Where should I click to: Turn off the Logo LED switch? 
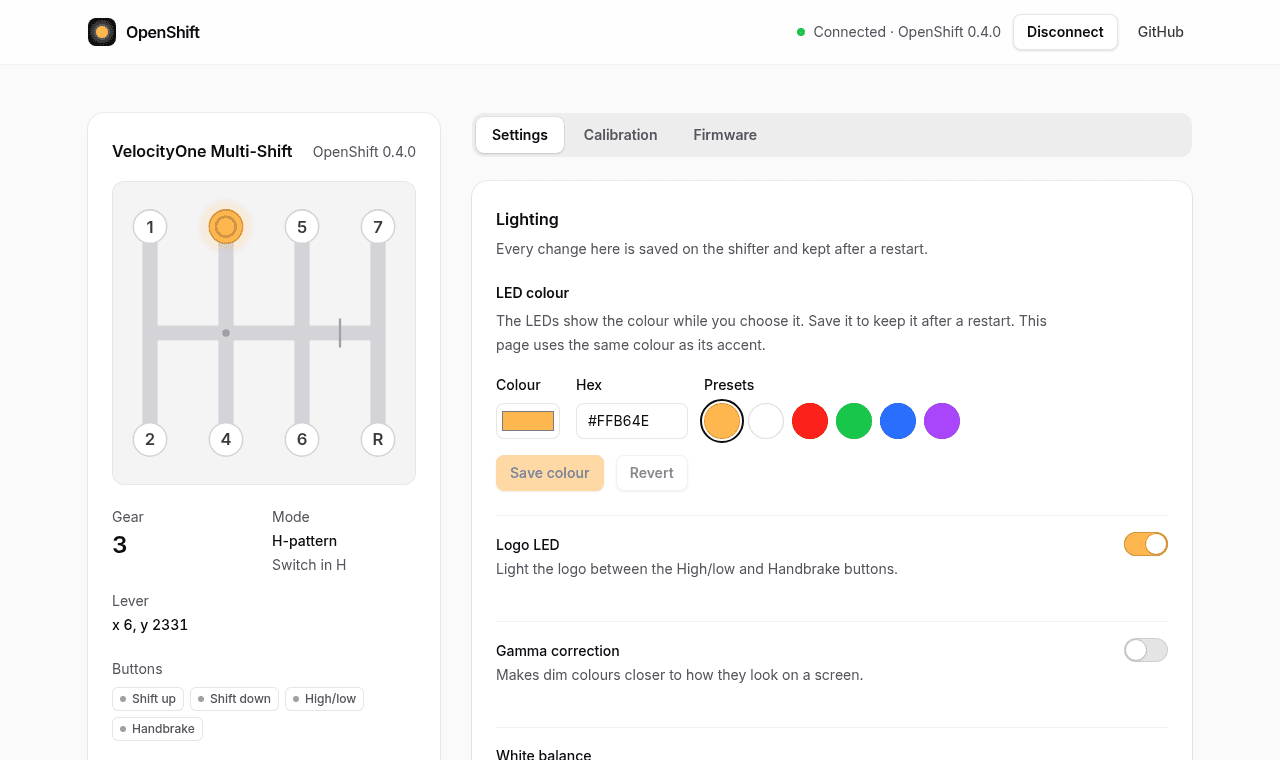point(1146,544)
